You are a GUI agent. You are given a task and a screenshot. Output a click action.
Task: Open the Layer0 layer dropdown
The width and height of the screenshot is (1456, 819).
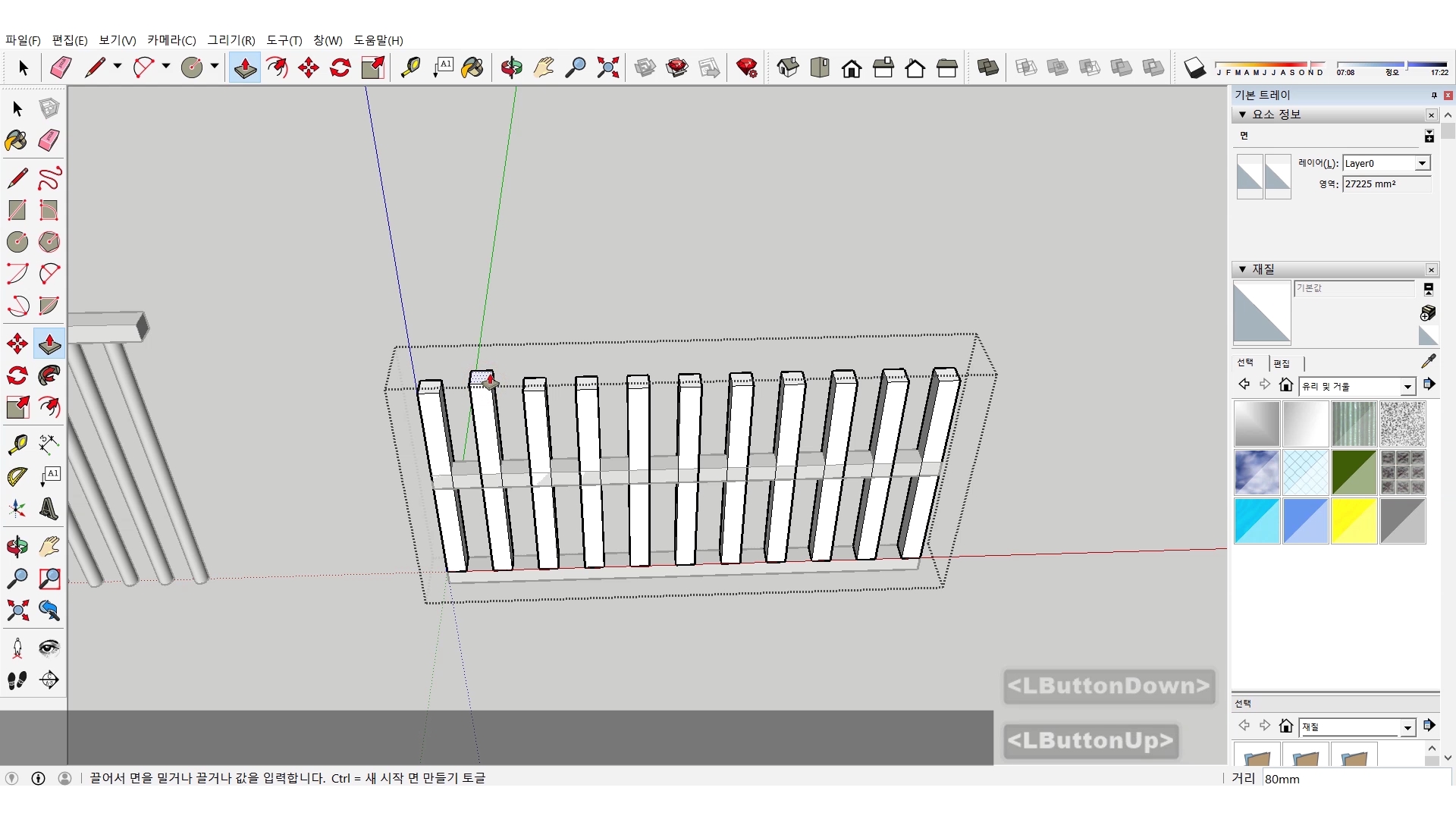click(x=1422, y=163)
